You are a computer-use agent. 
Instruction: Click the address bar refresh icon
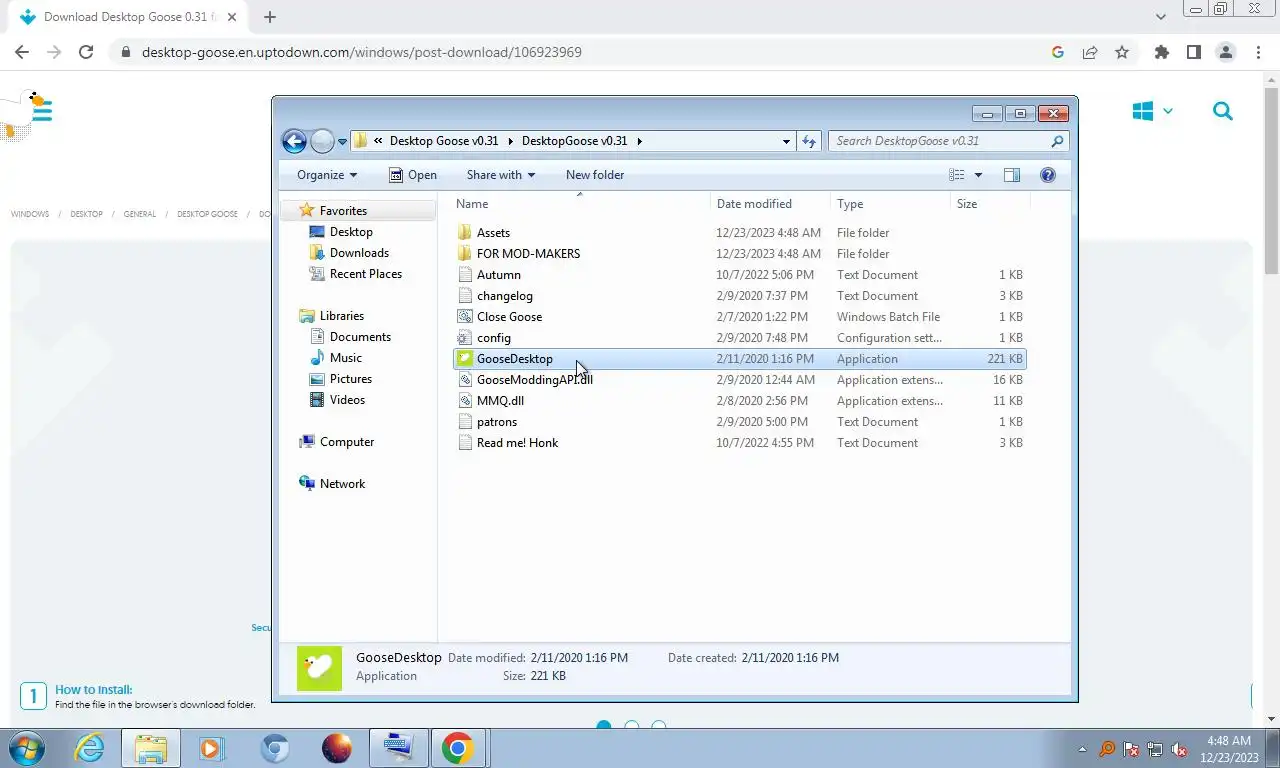[809, 141]
